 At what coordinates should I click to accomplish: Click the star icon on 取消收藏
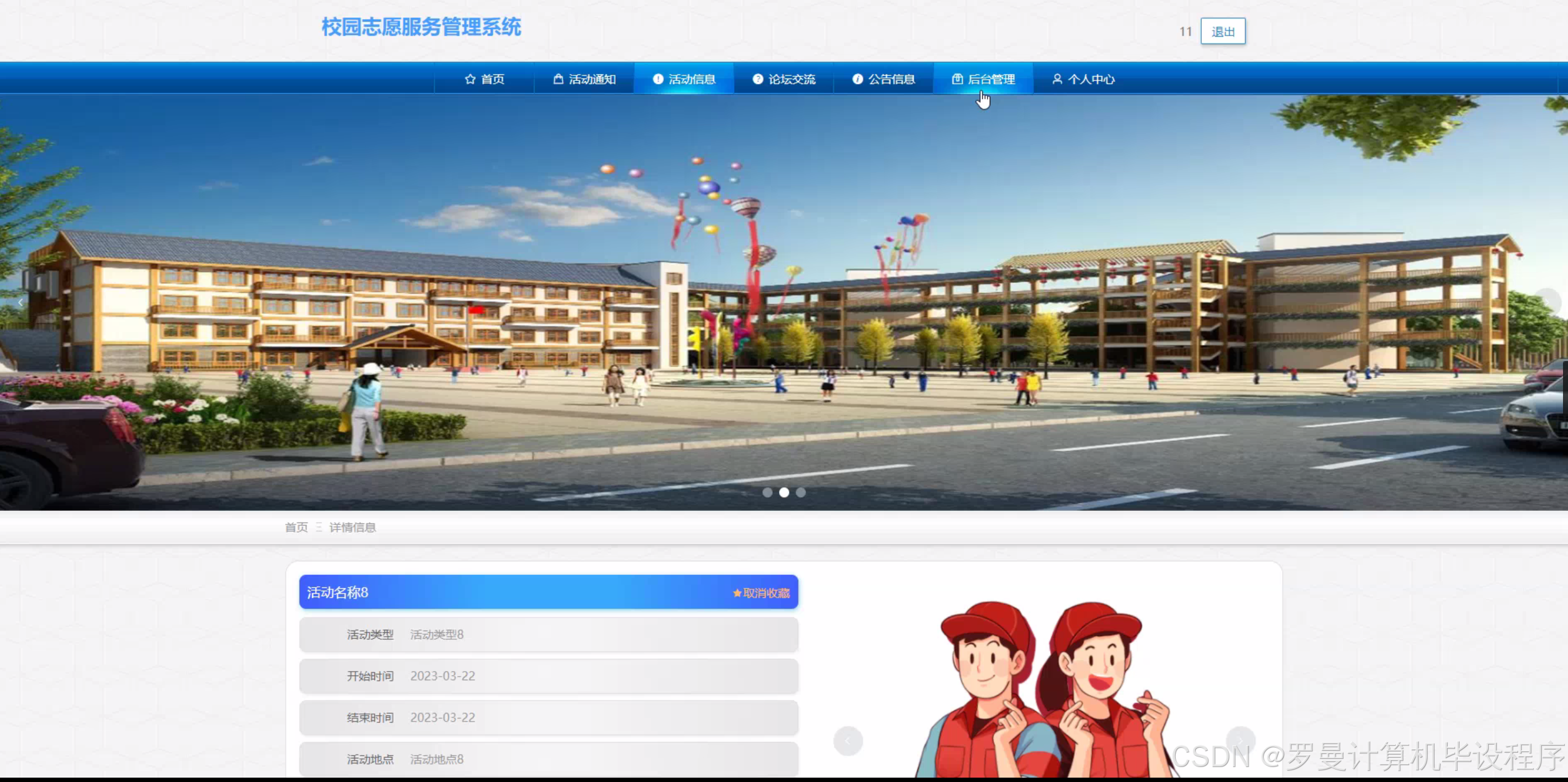[737, 593]
